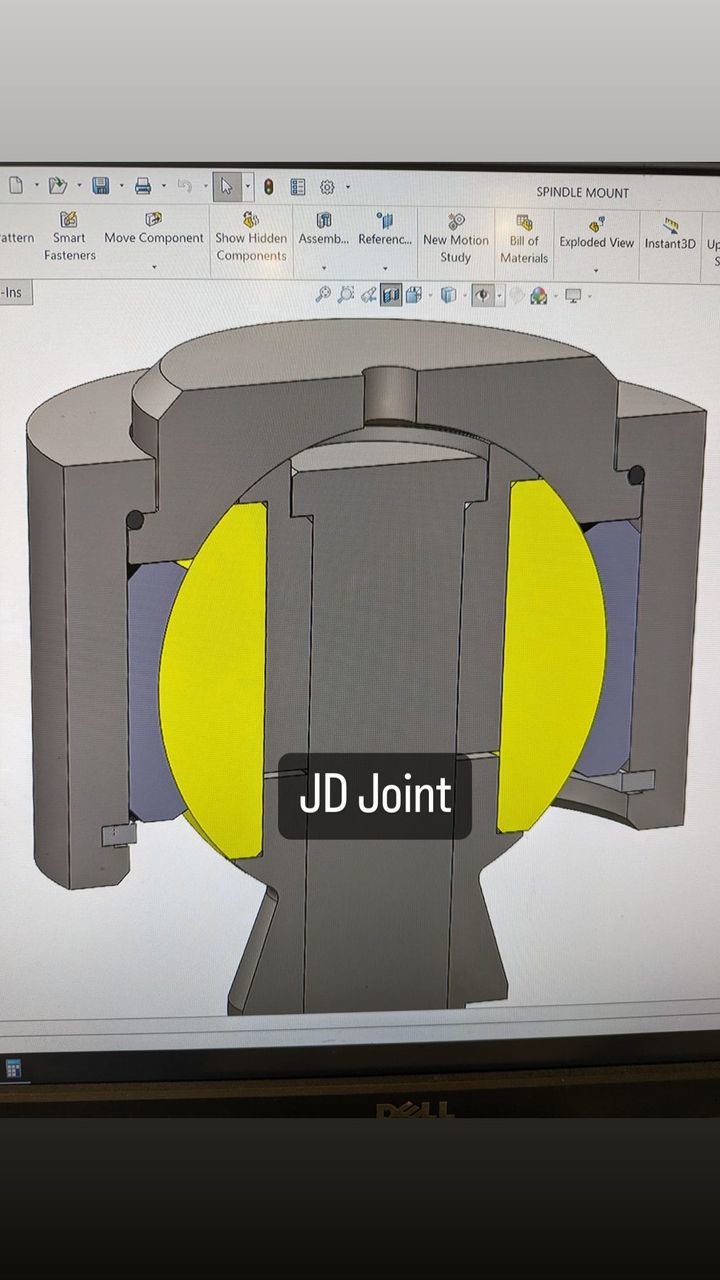This screenshot has width=720, height=1280.
Task: Click the Rebuild traffic light icon
Action: tap(268, 187)
